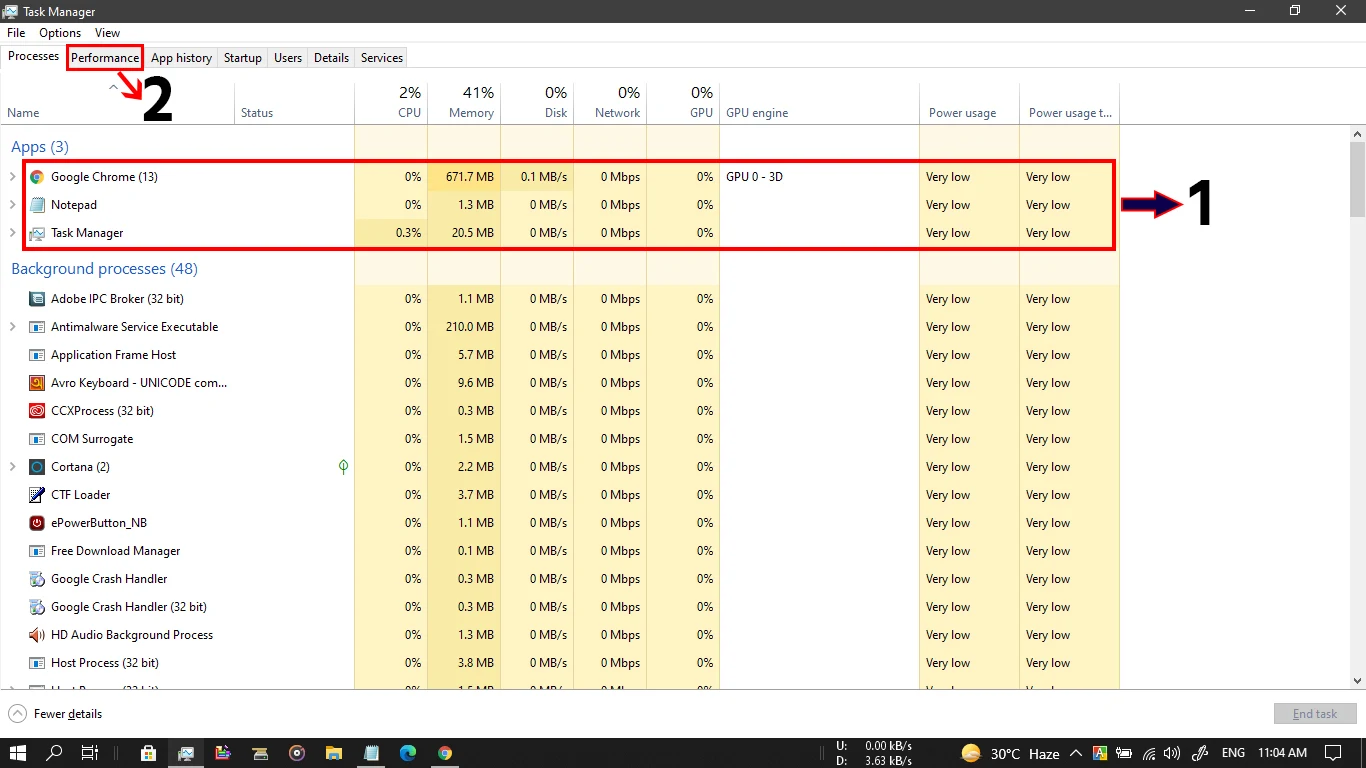Click the Chrome icon in the Google Chrome row
The image size is (1366, 768).
pyautogui.click(x=37, y=177)
